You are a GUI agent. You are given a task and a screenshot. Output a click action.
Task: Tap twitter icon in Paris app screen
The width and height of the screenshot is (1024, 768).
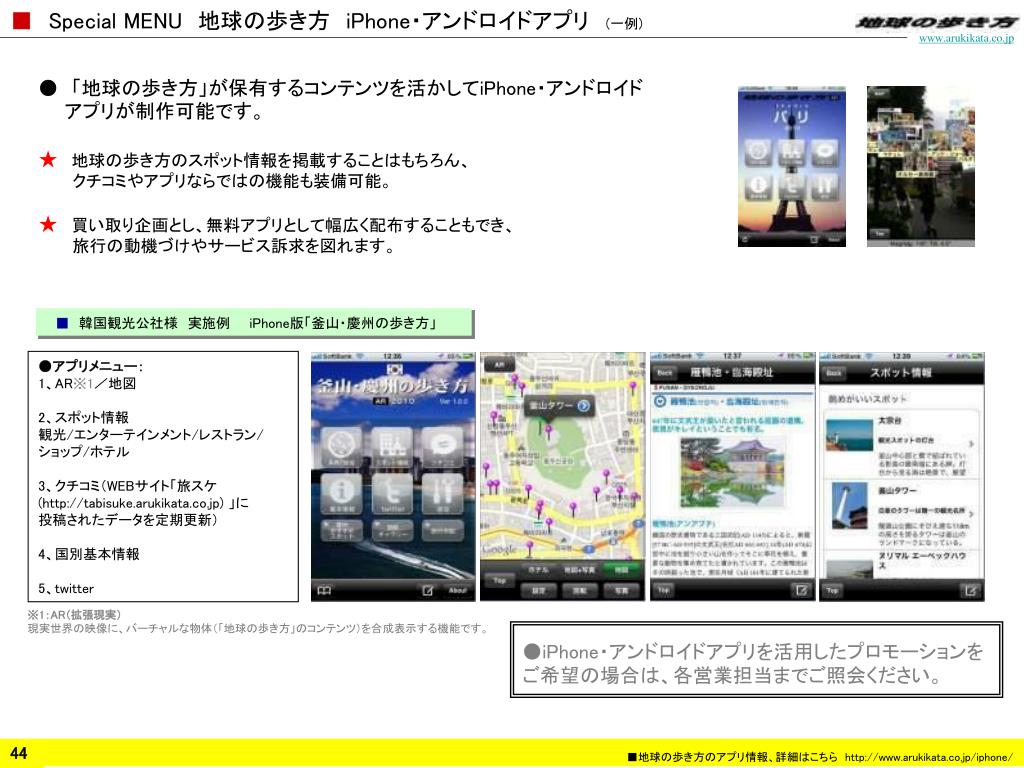click(x=792, y=186)
